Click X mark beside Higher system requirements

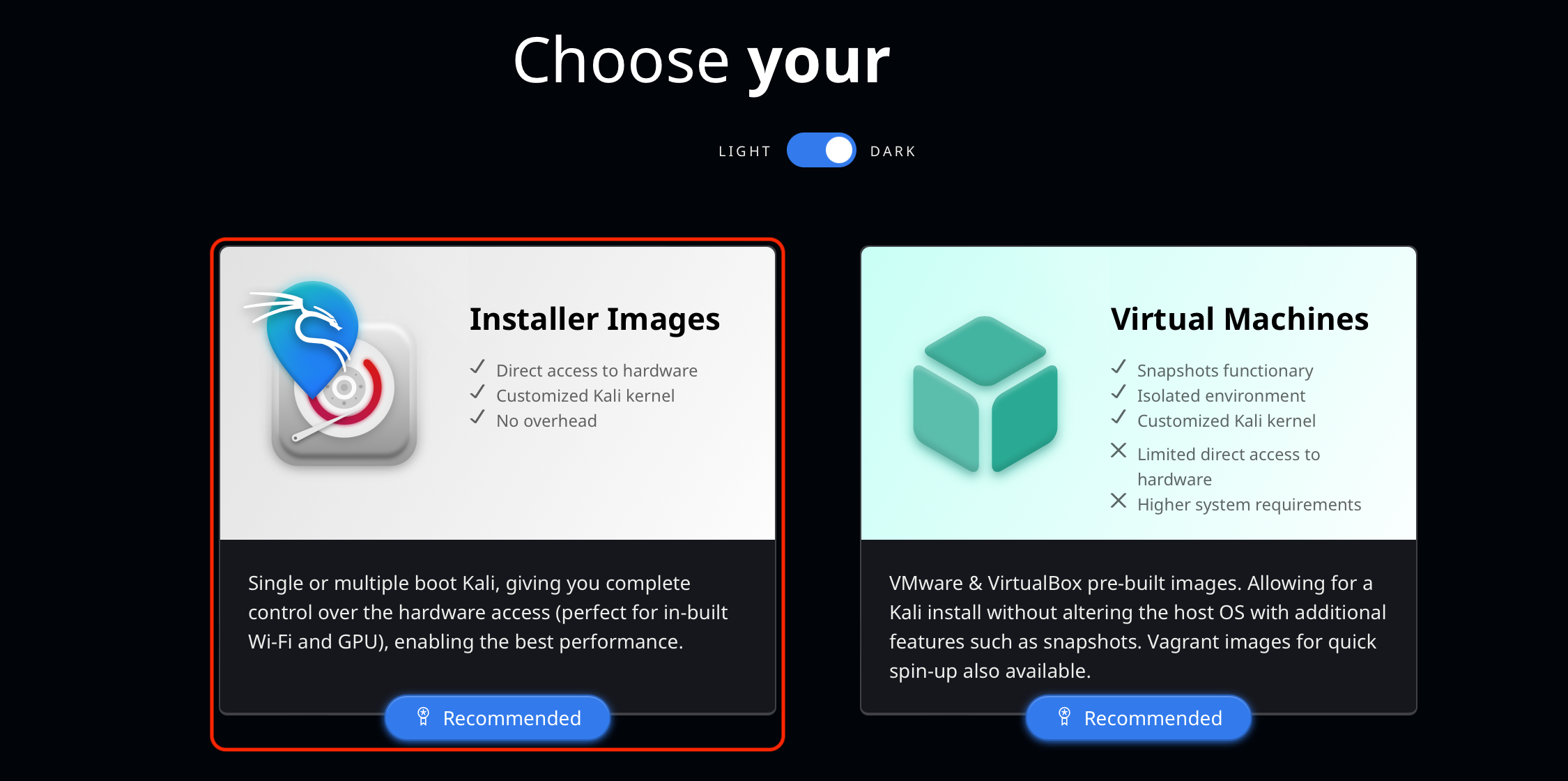1119,501
